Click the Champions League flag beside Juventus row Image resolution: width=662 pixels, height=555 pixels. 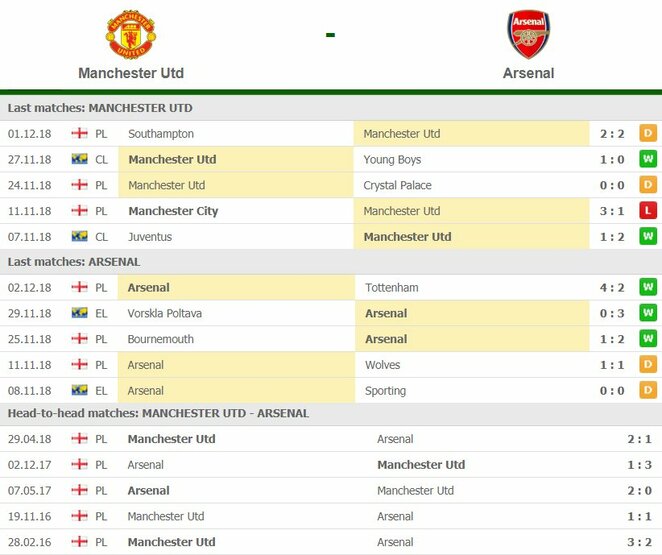click(79, 237)
